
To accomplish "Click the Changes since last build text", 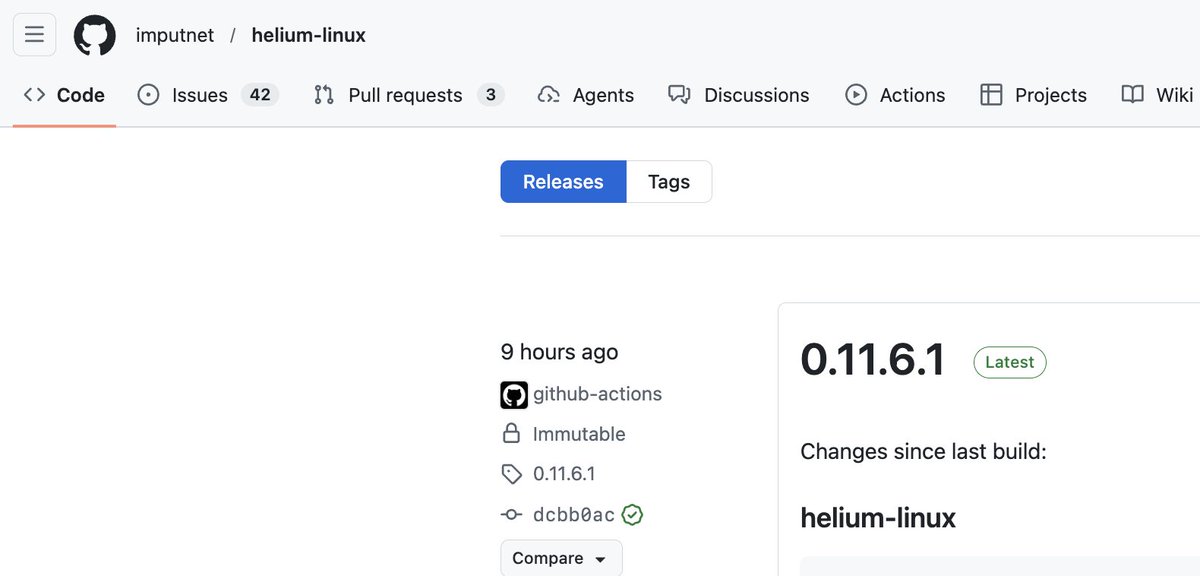I will point(923,452).
